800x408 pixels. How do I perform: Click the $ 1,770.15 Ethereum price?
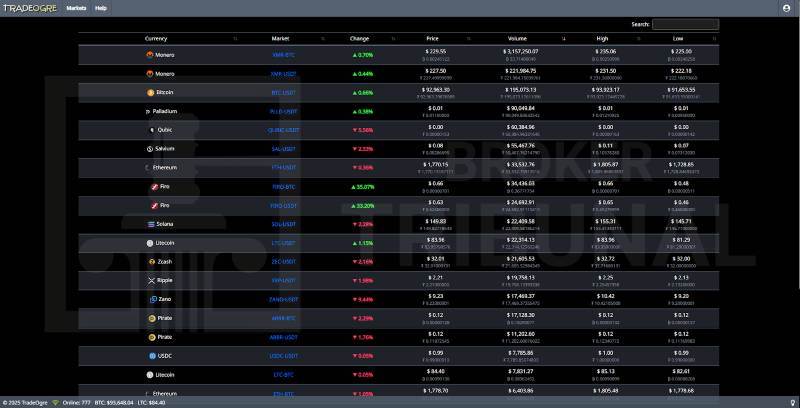tap(436, 164)
